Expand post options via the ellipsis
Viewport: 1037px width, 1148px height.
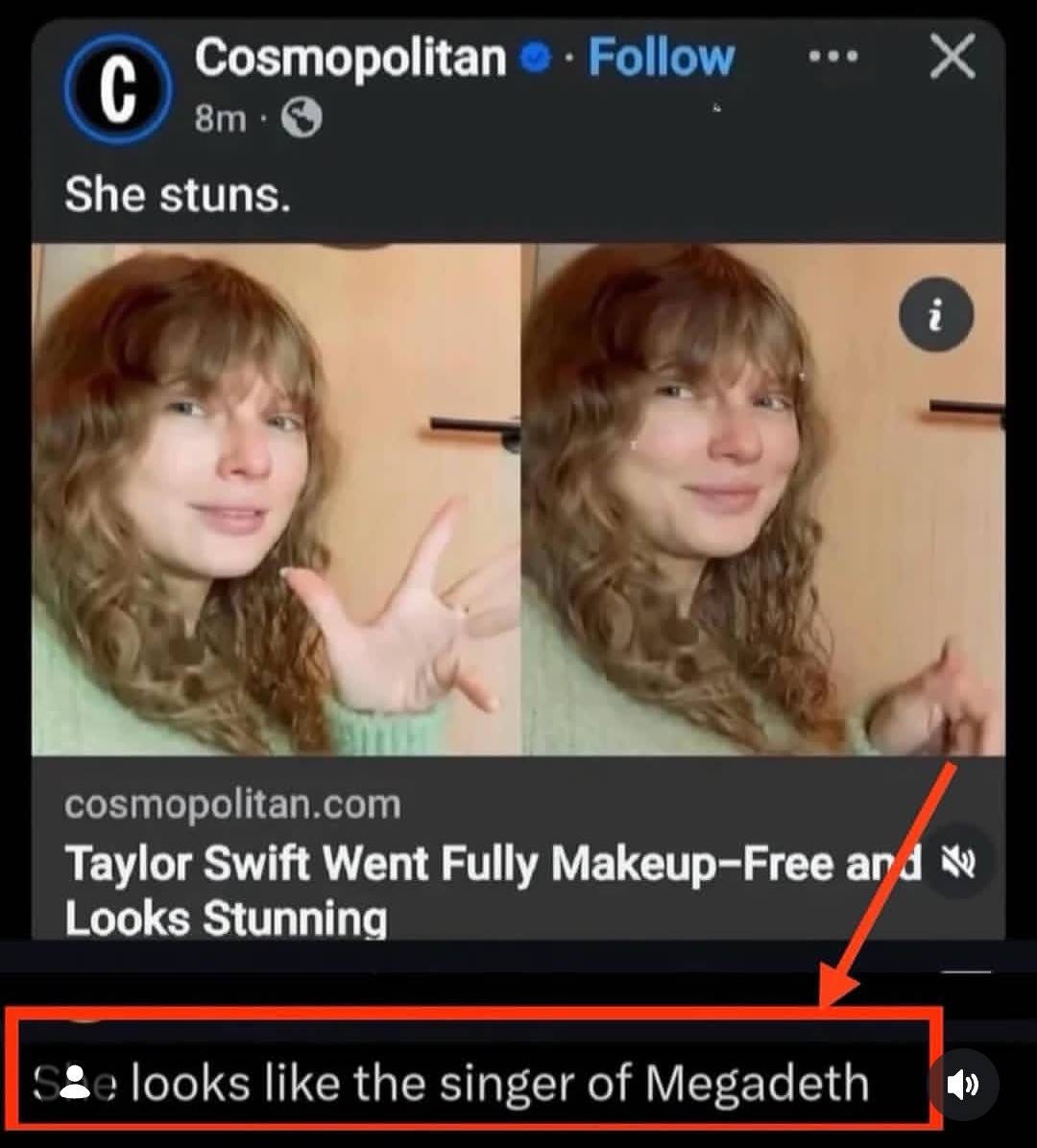coord(834,57)
